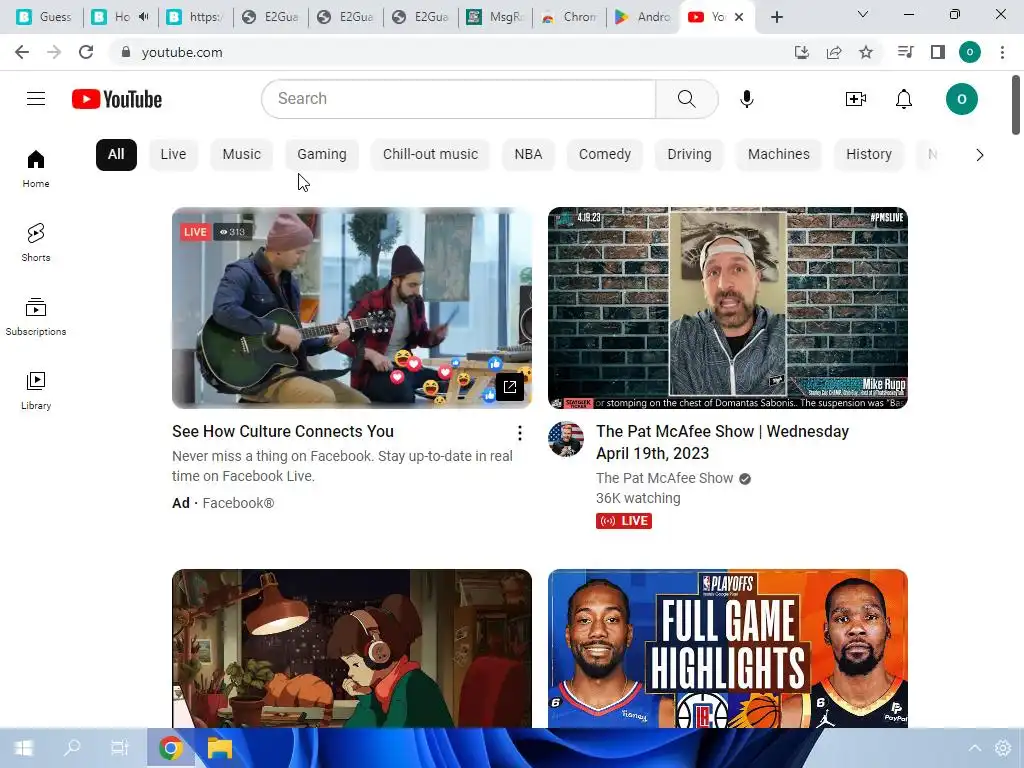Image resolution: width=1024 pixels, height=768 pixels.
Task: Switch to the Guess browser tab
Action: [44, 17]
